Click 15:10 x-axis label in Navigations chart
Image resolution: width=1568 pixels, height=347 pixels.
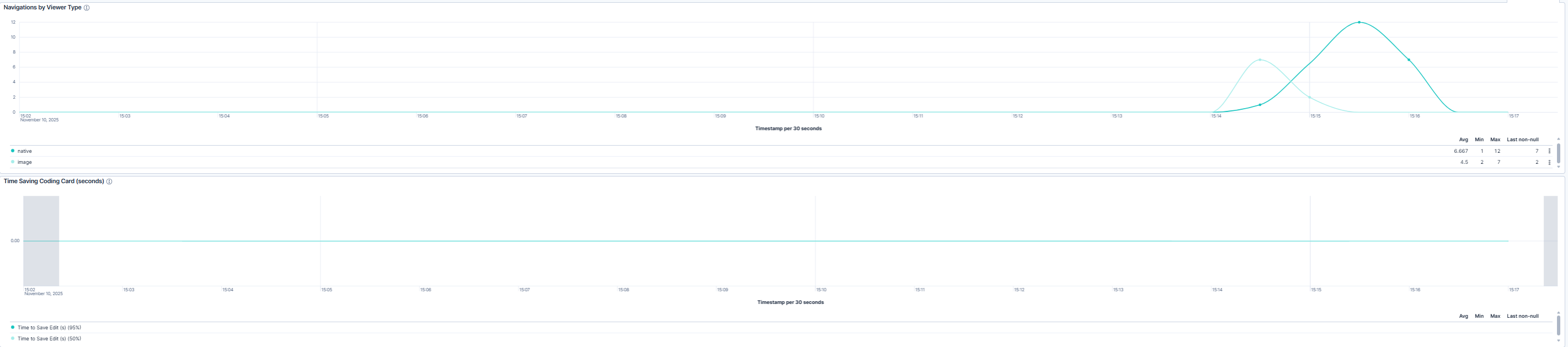click(x=819, y=116)
